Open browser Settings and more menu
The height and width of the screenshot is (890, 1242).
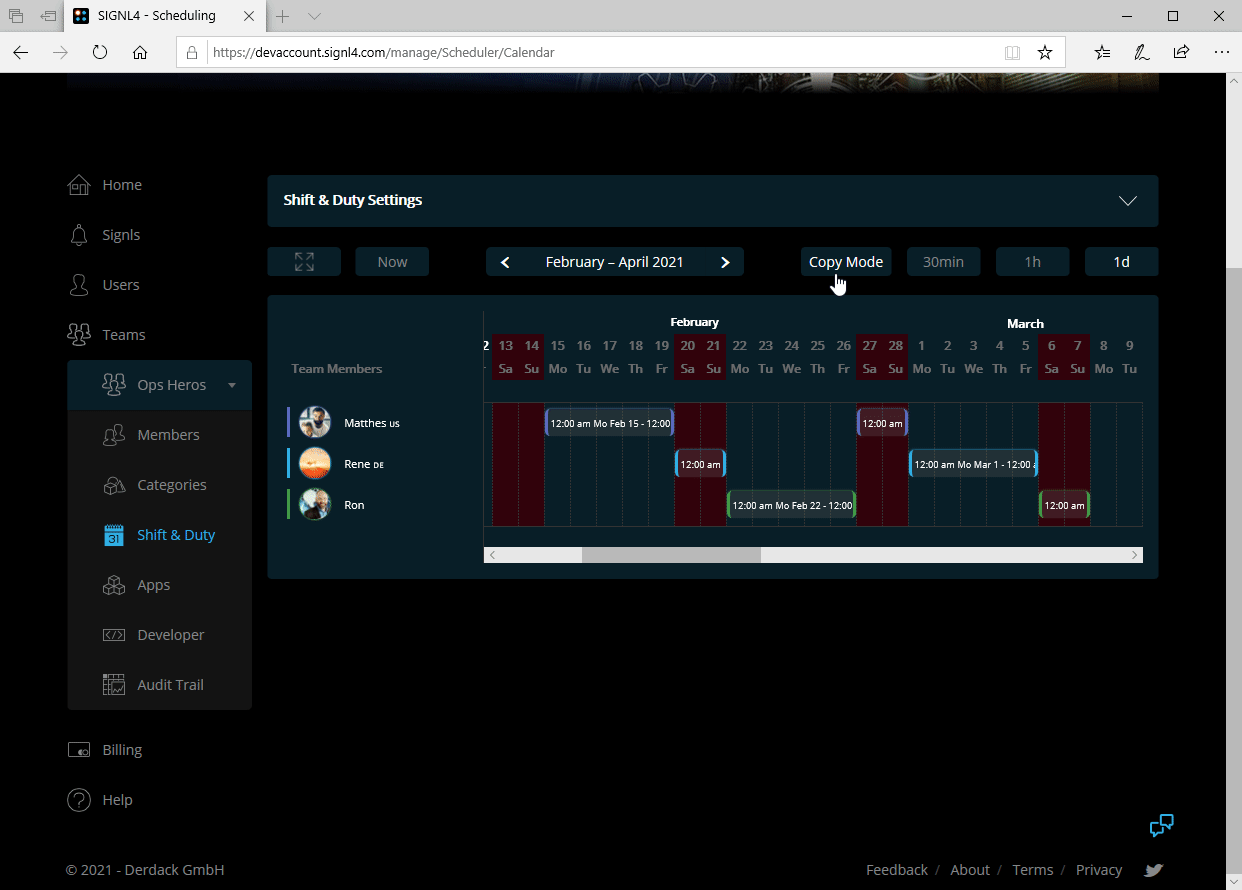pos(1221,52)
